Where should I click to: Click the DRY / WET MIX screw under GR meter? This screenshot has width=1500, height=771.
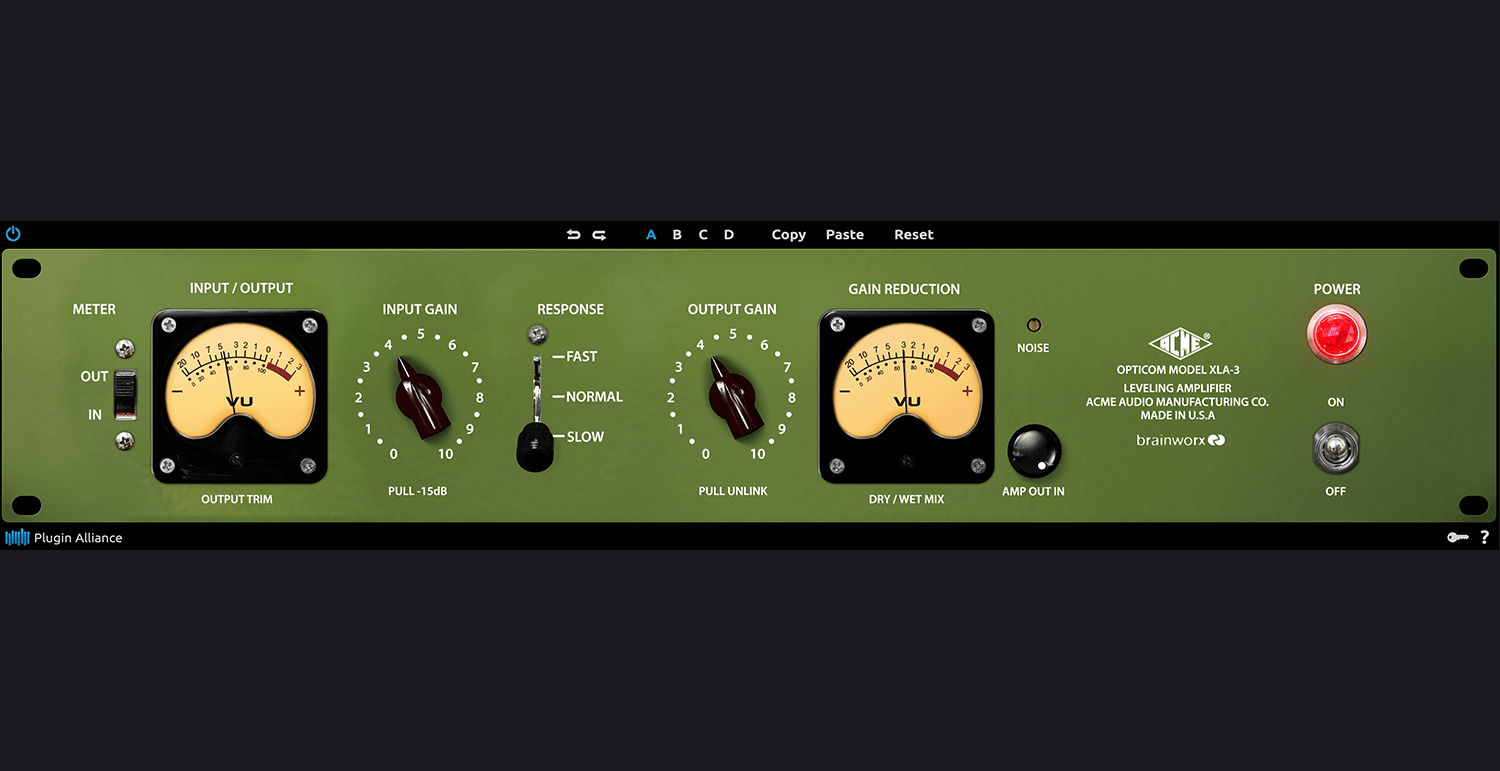coord(906,461)
